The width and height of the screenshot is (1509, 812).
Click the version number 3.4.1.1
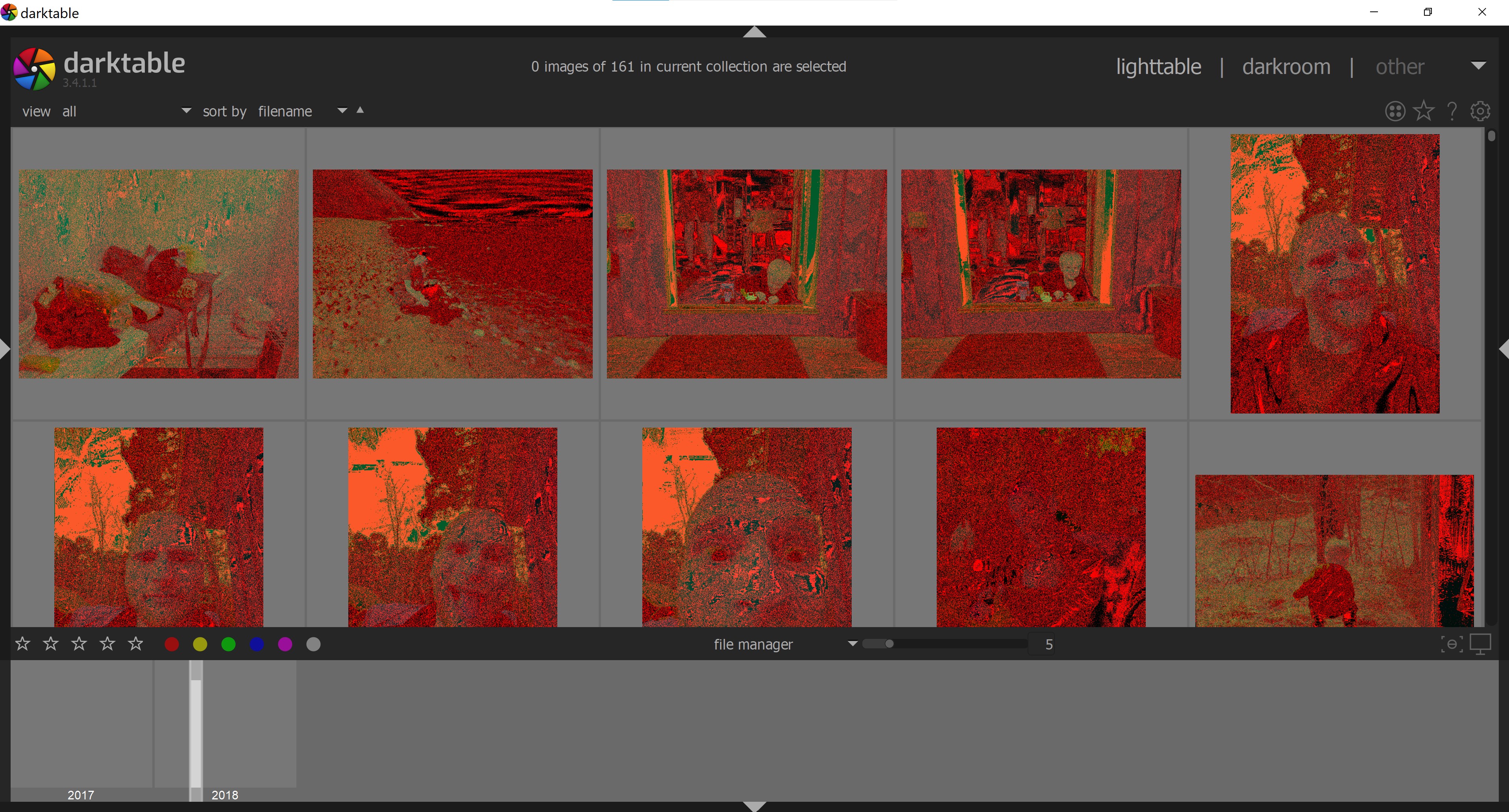click(x=80, y=83)
